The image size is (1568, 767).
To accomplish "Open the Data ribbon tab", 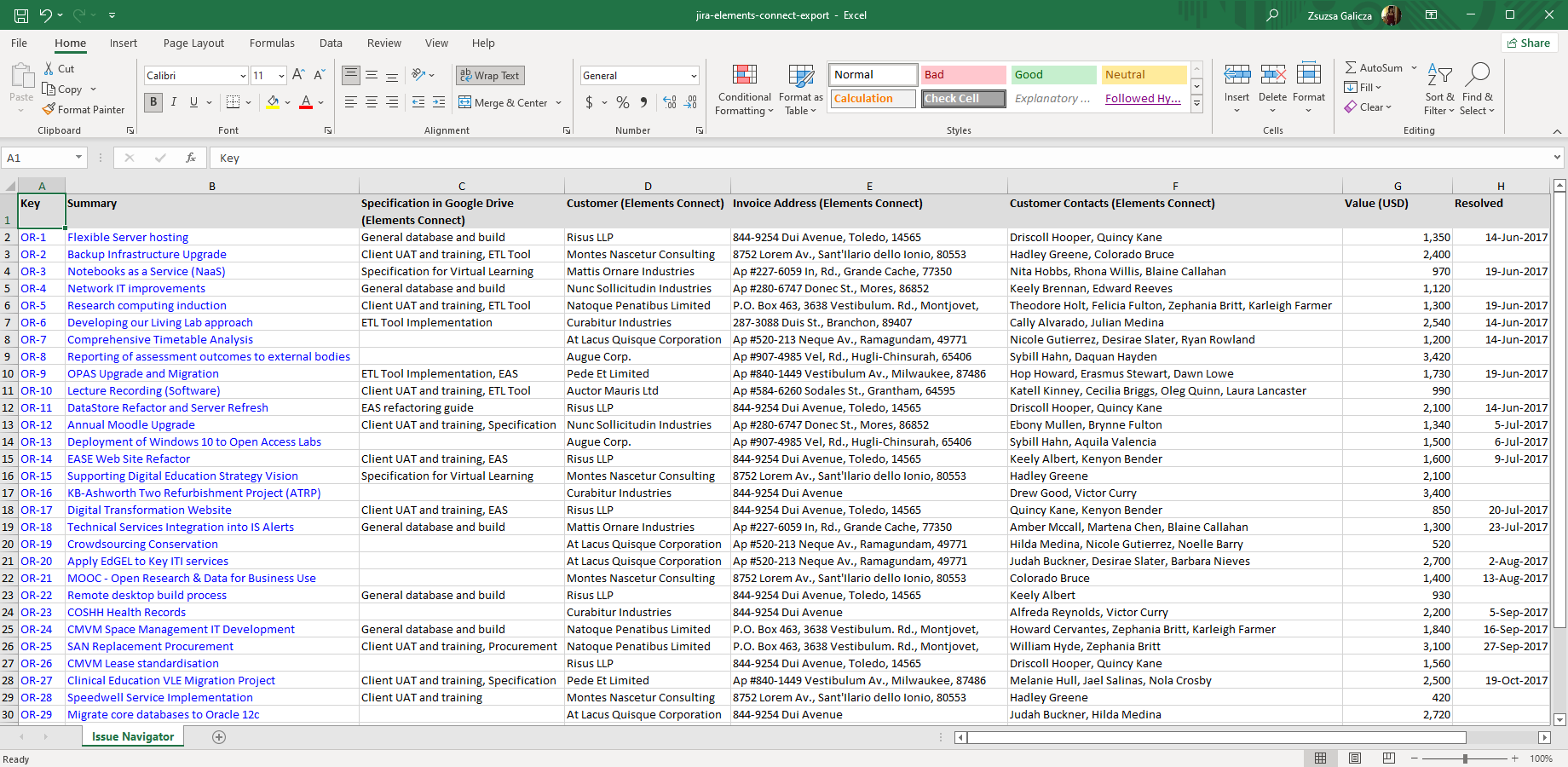I will tap(331, 43).
